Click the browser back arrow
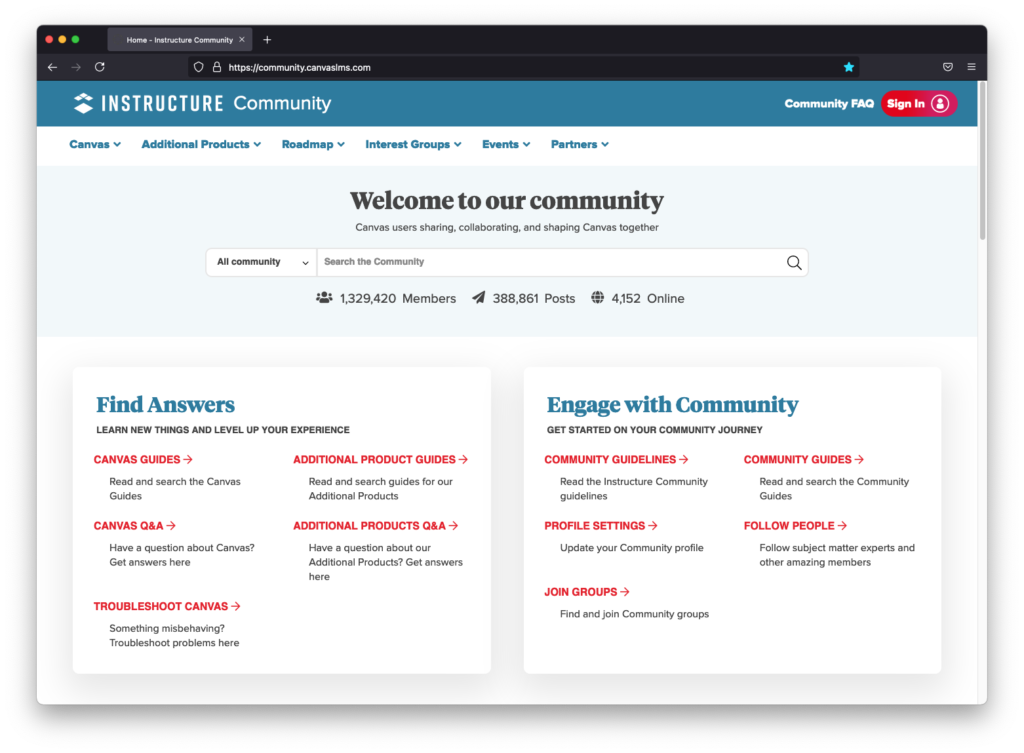Screen dimensions: 1024x753 tap(53, 67)
